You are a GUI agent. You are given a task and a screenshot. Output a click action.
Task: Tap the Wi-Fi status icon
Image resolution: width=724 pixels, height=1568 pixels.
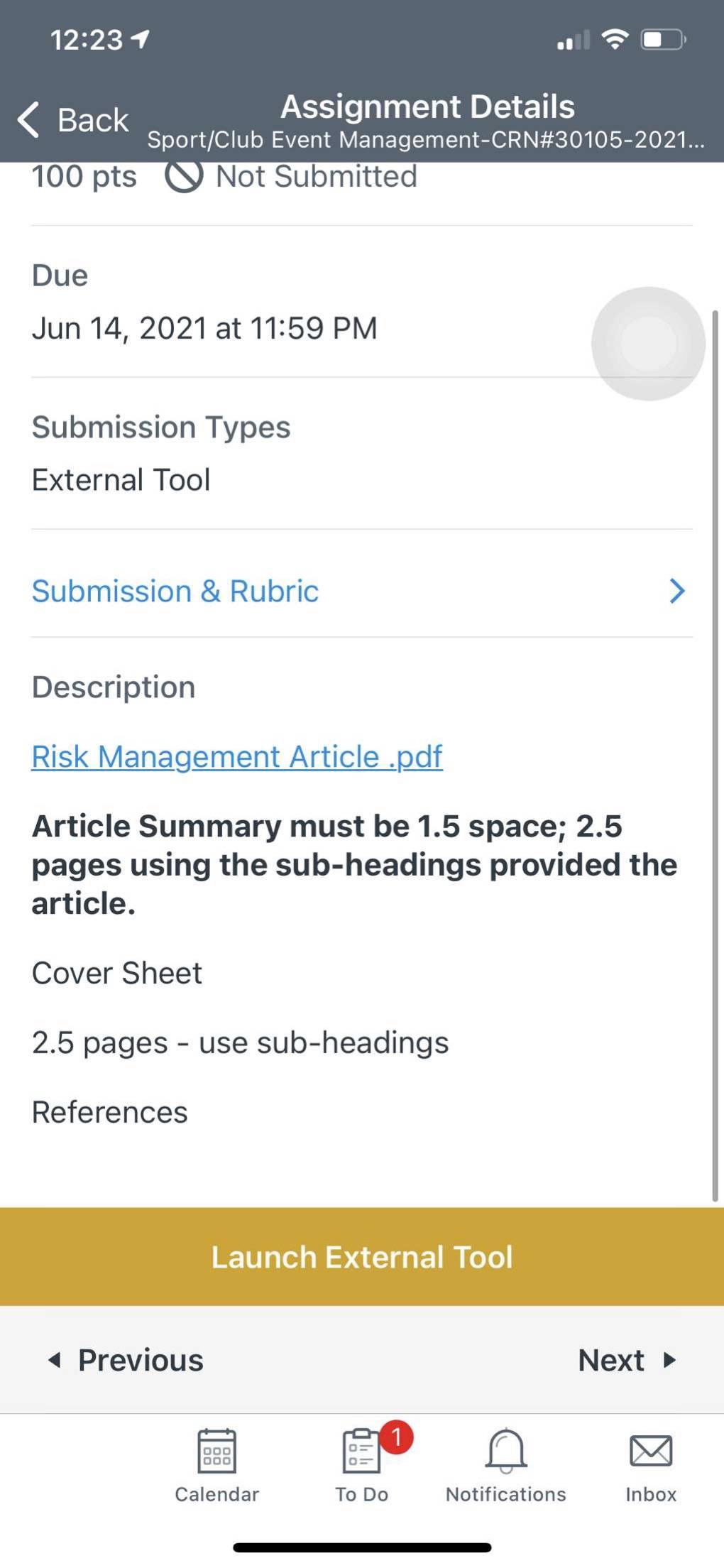(615, 40)
